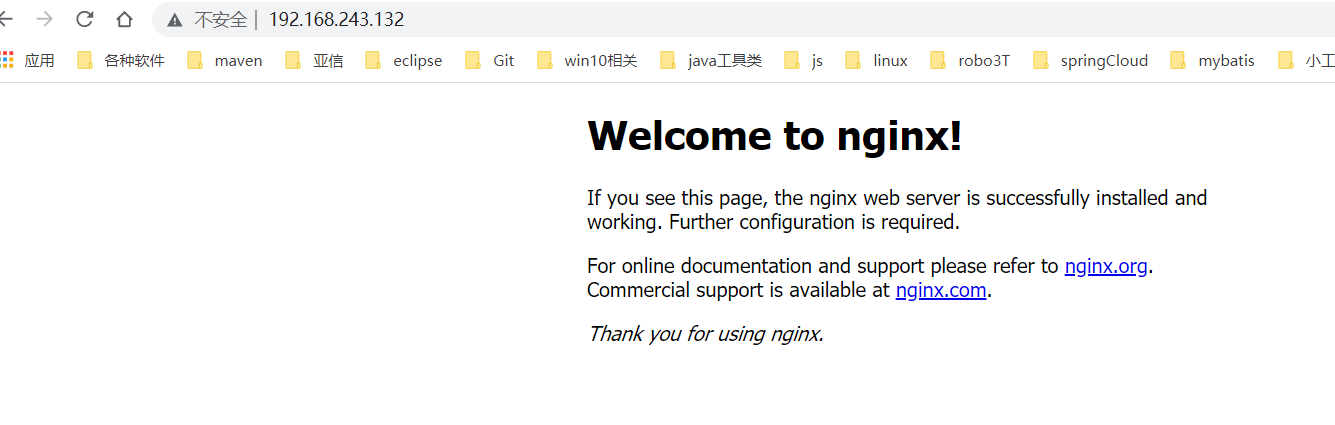Click the browser back arrow

(x=5, y=19)
